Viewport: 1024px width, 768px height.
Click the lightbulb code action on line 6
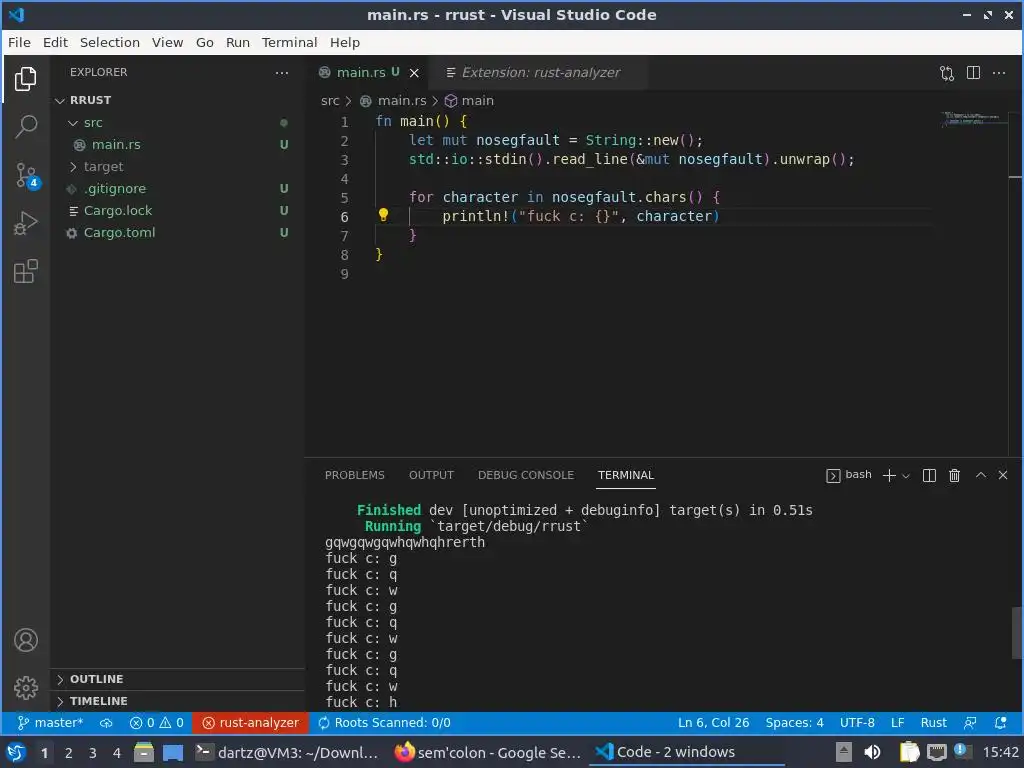pos(383,216)
